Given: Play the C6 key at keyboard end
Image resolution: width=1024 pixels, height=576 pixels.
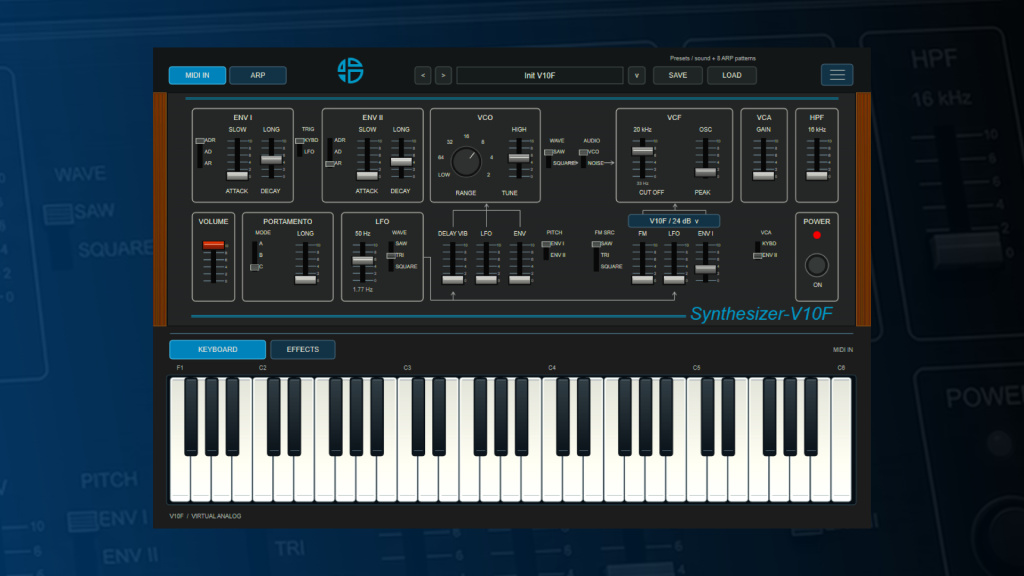Looking at the screenshot, I should [x=841, y=441].
